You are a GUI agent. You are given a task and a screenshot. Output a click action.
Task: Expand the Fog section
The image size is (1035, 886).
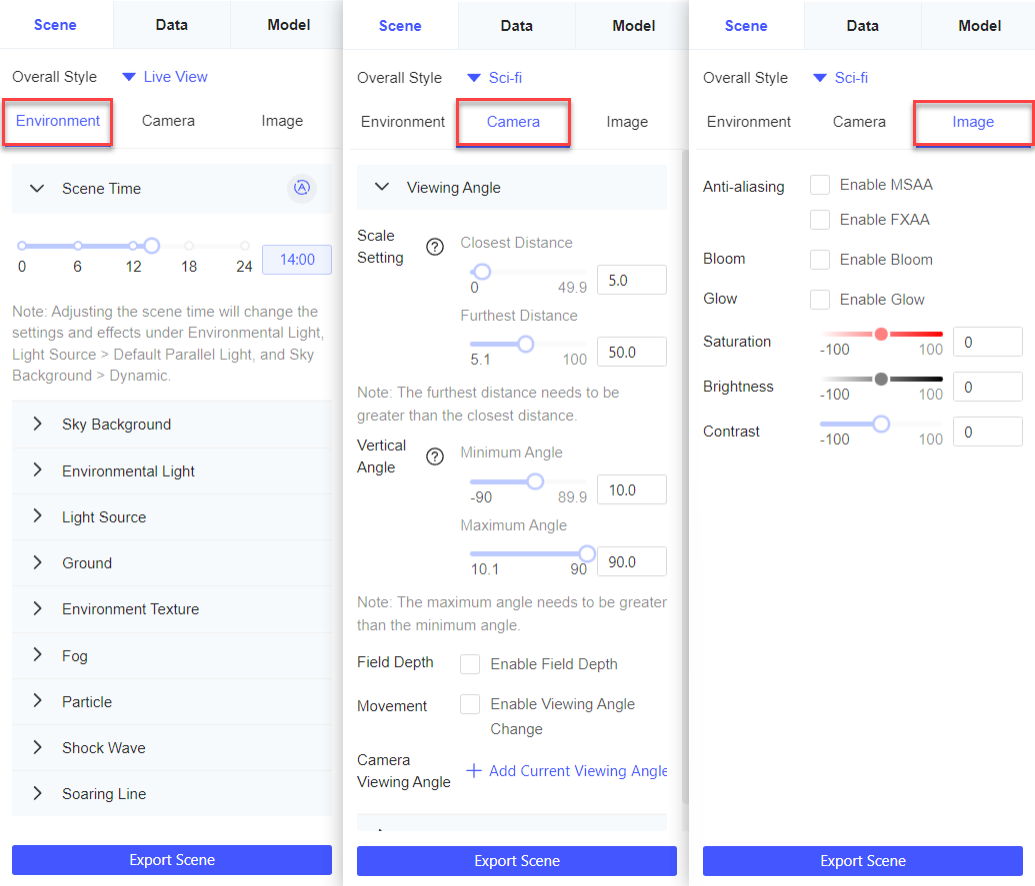172,656
